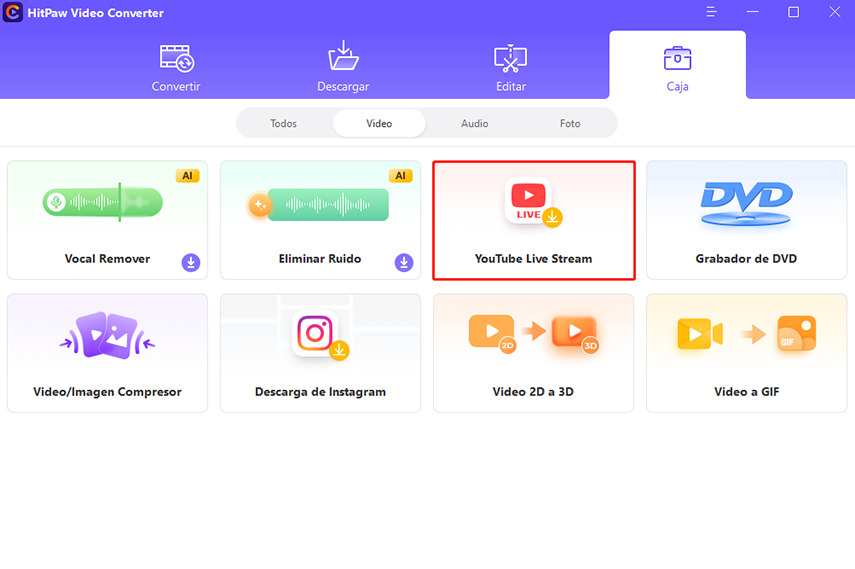Select the Video filter tab
Screen dimensions: 855x569
coord(379,123)
